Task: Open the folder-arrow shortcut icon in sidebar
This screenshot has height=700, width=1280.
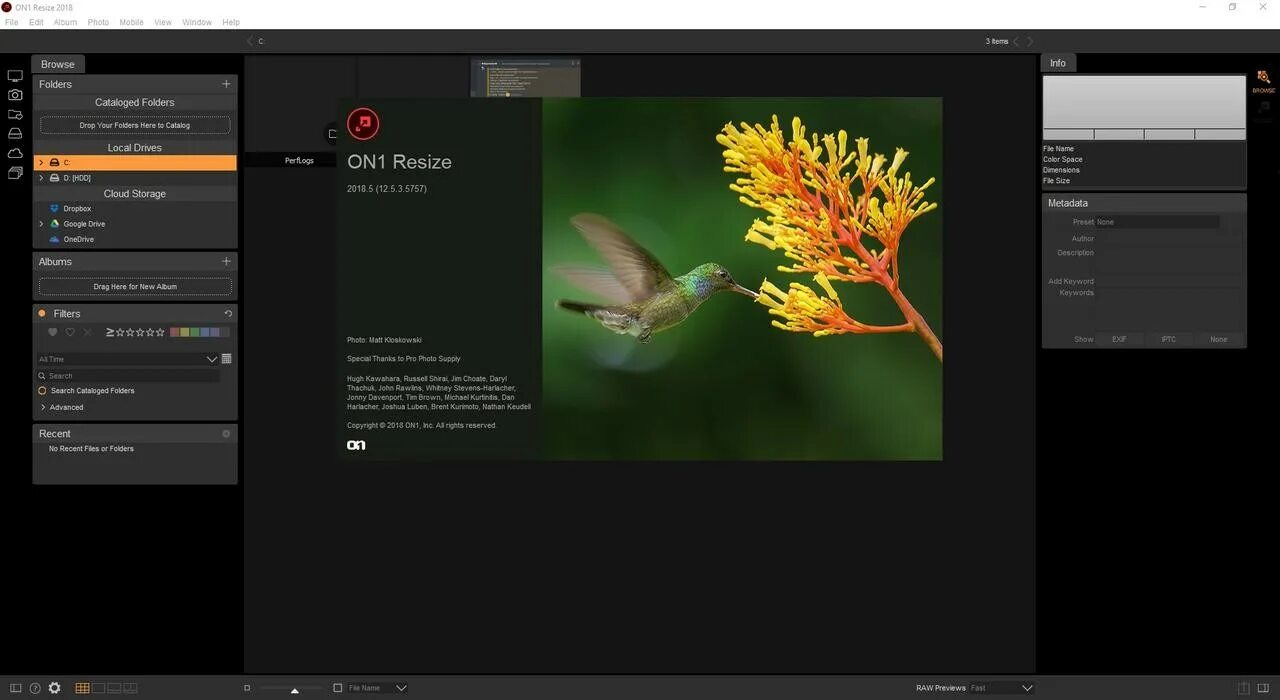Action: pos(15,114)
